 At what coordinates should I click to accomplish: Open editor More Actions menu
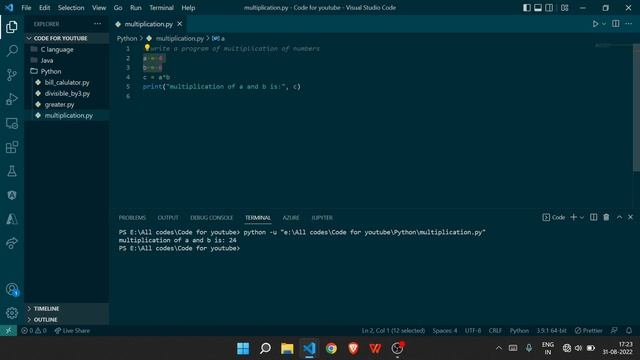coord(629,24)
